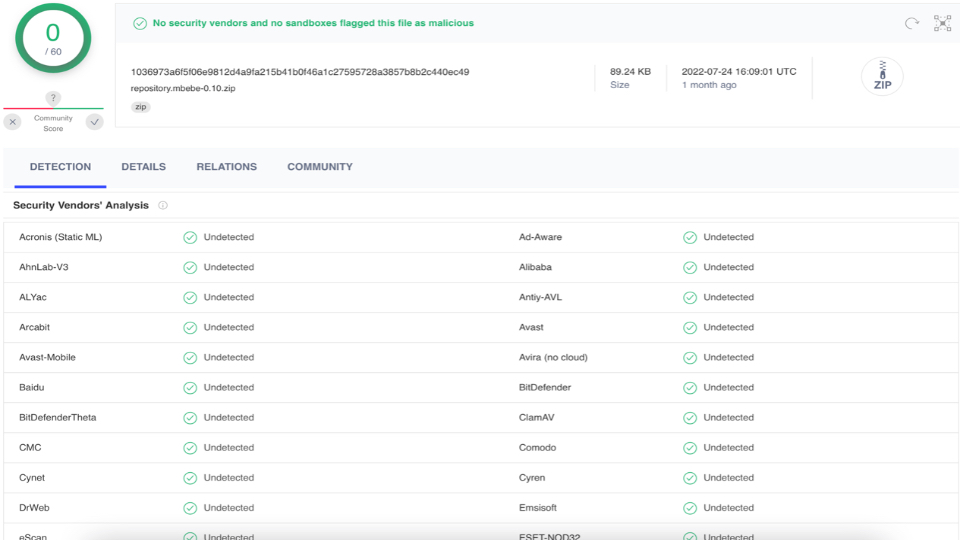Viewport: 960px width, 540px height.
Task: Click the reanalyze refresh icon
Action: point(912,23)
